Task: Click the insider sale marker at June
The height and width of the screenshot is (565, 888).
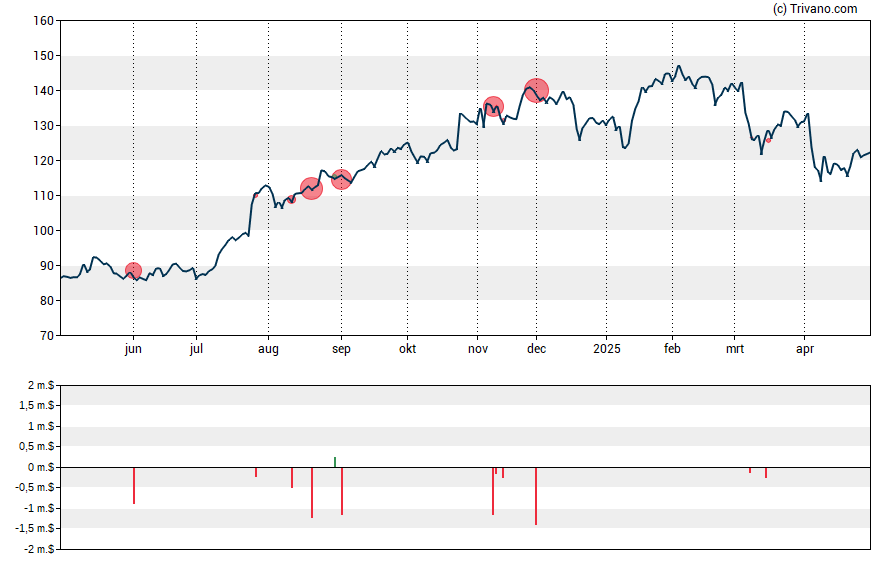Action: pos(133,271)
